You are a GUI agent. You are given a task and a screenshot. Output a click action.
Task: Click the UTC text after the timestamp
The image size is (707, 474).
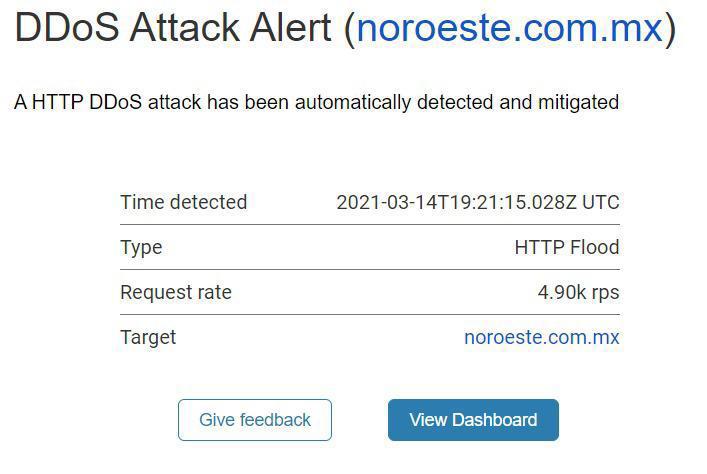pos(601,202)
